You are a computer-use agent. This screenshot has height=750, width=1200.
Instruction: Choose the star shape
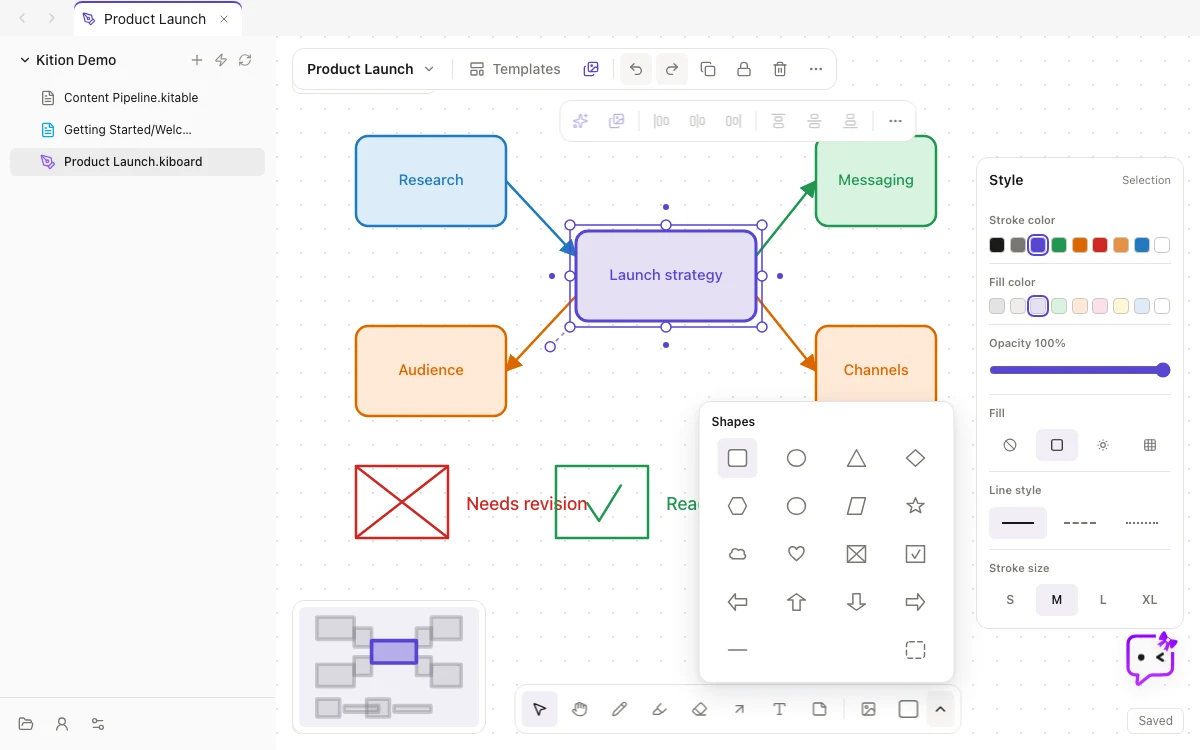(x=915, y=506)
